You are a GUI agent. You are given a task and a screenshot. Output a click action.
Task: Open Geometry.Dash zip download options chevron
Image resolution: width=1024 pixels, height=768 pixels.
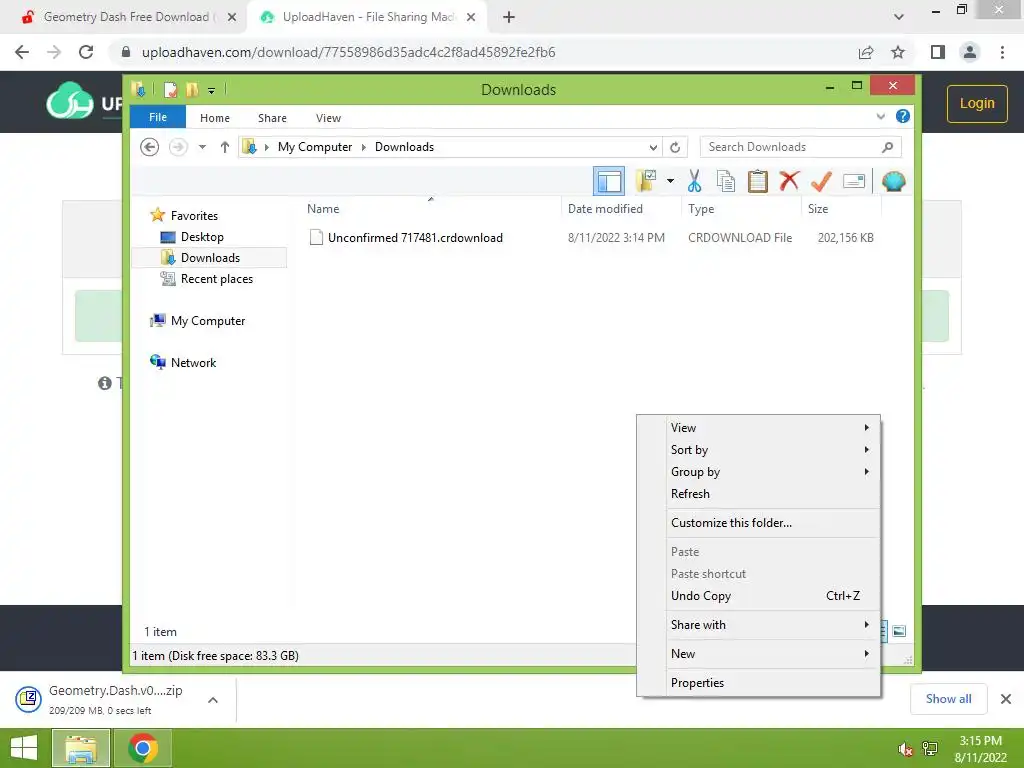(x=213, y=700)
